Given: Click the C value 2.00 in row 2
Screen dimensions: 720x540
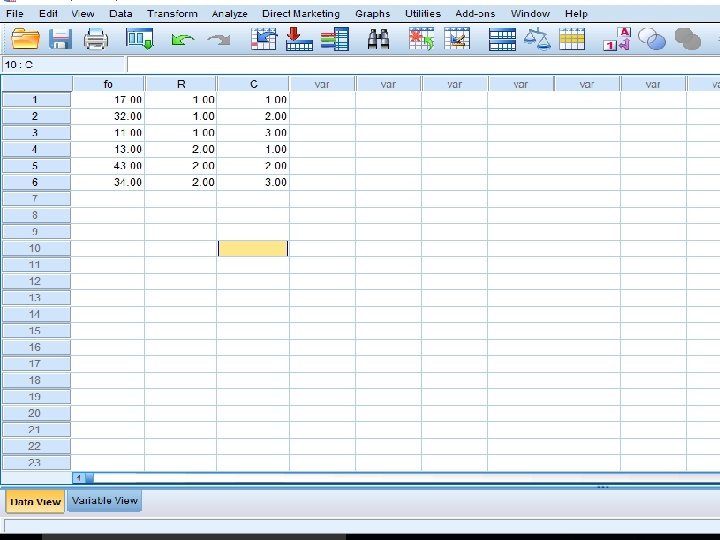Looking at the screenshot, I should pyautogui.click(x=253, y=116).
